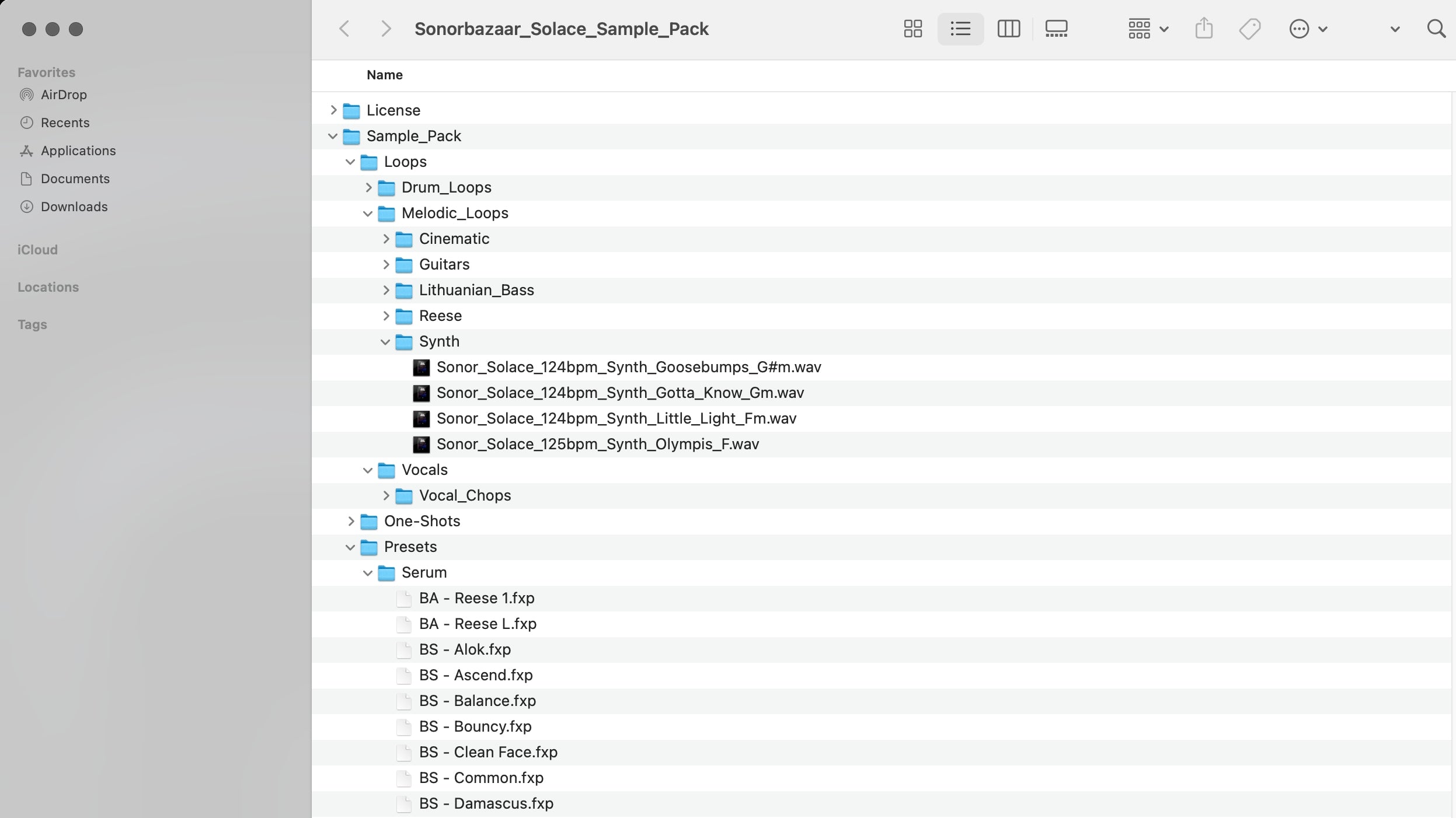This screenshot has height=818, width=1456.
Task: Go back with the left arrow
Action: (344, 29)
